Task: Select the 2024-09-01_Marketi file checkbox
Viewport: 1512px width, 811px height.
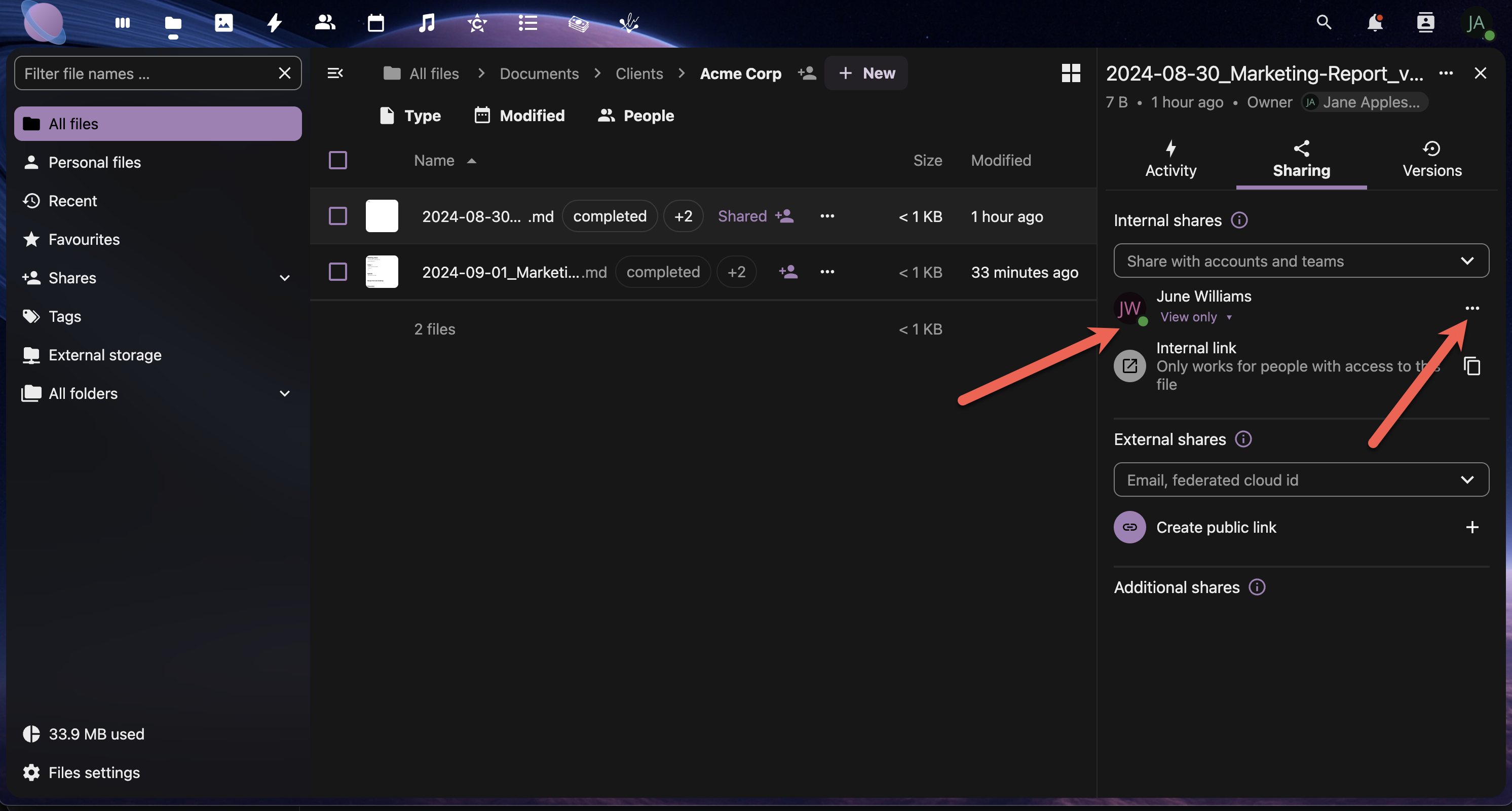Action: [x=337, y=272]
